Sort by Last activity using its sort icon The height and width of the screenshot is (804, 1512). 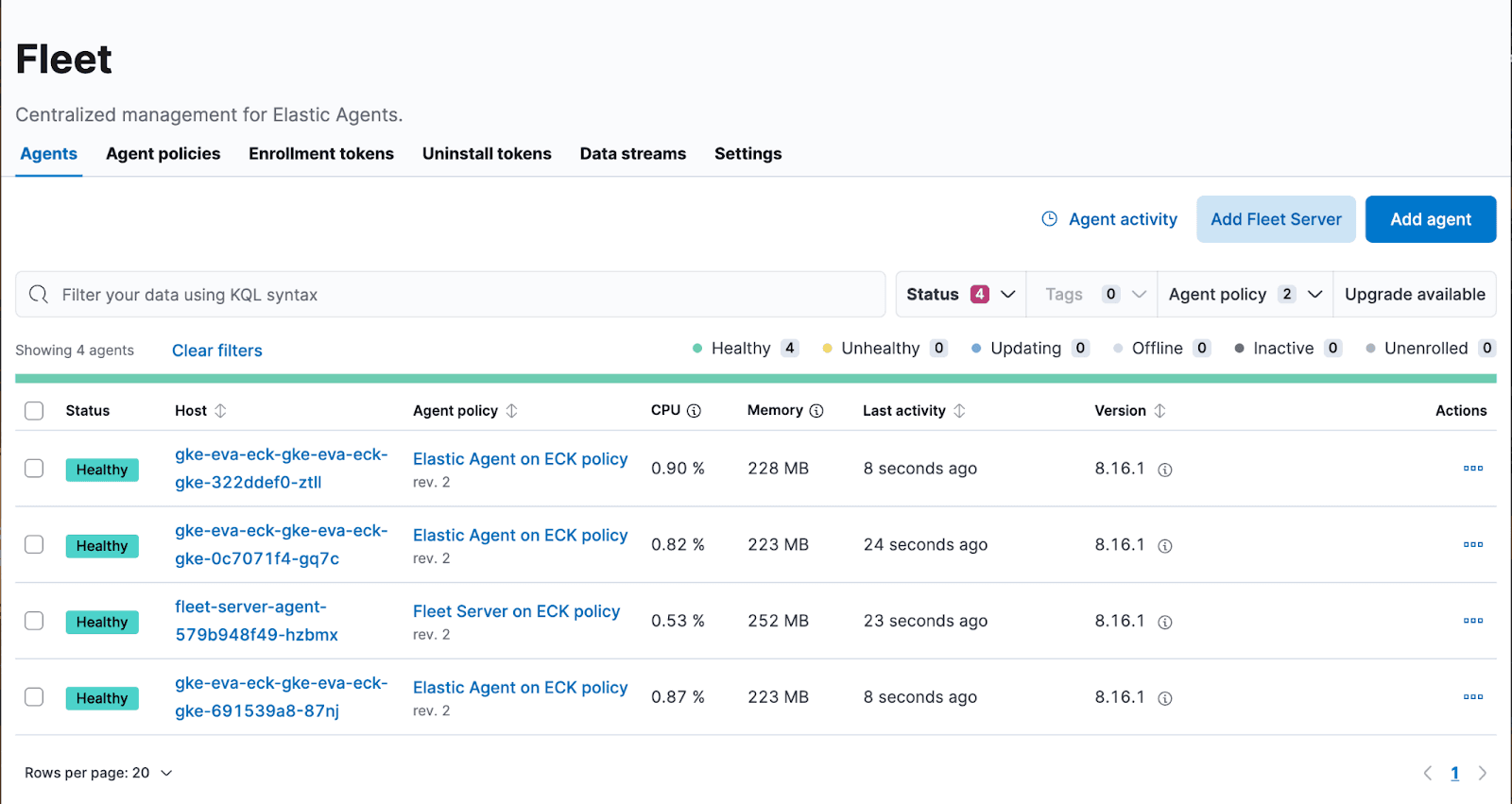click(959, 411)
